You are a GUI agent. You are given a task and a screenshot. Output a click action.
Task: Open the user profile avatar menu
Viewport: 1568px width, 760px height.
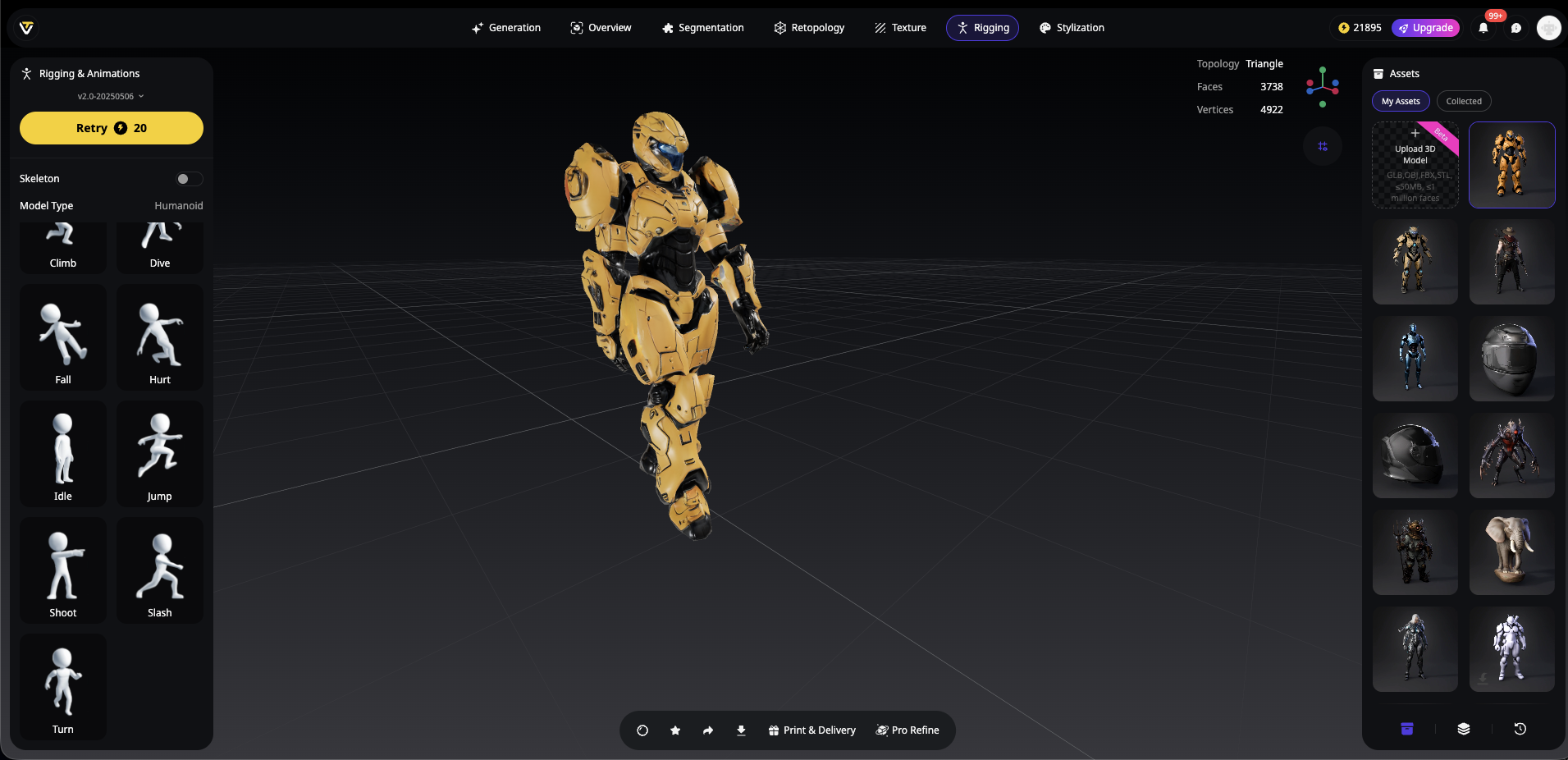[x=1548, y=28]
